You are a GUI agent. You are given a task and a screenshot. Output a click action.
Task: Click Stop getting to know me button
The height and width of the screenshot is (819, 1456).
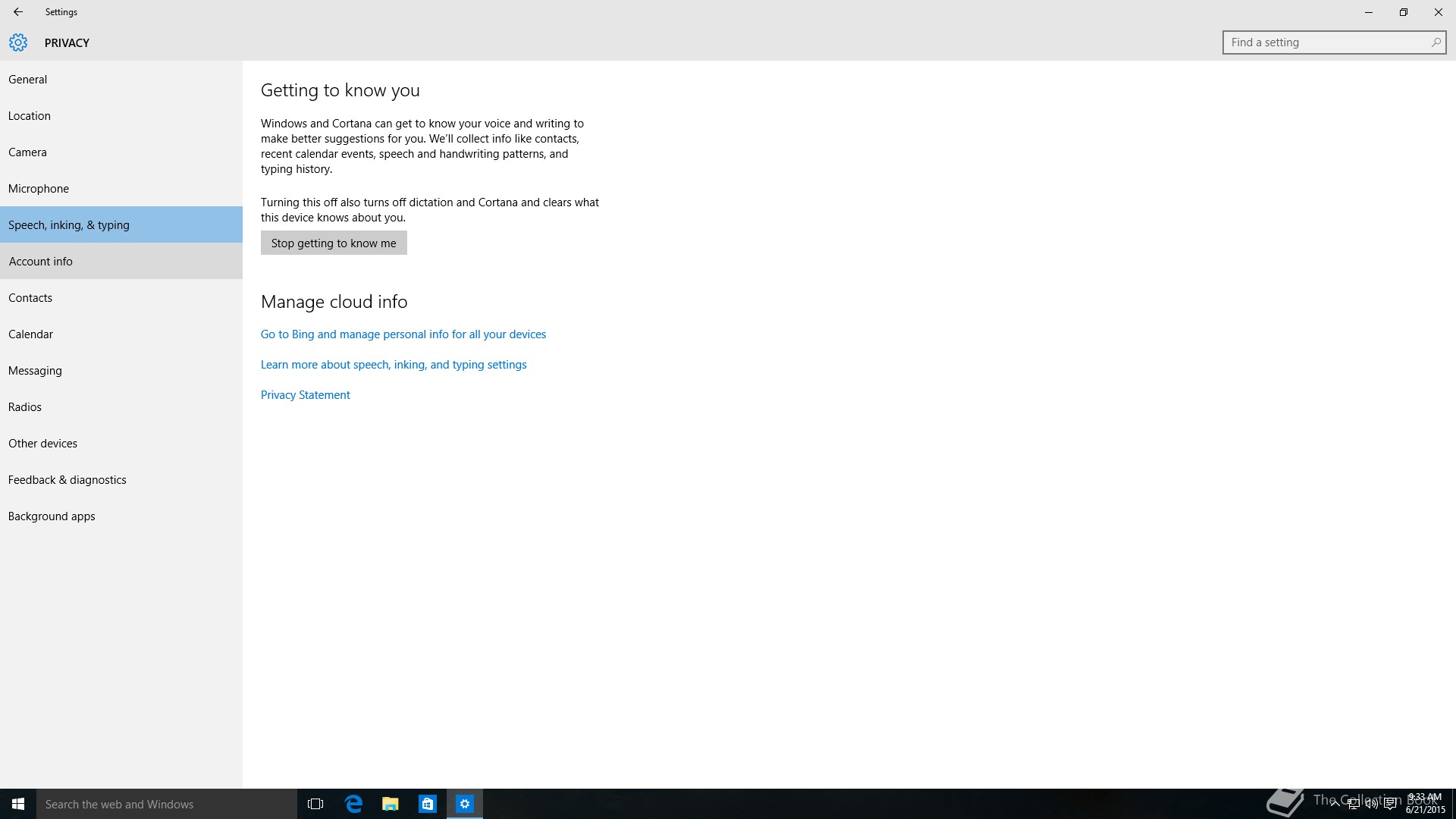pos(334,243)
